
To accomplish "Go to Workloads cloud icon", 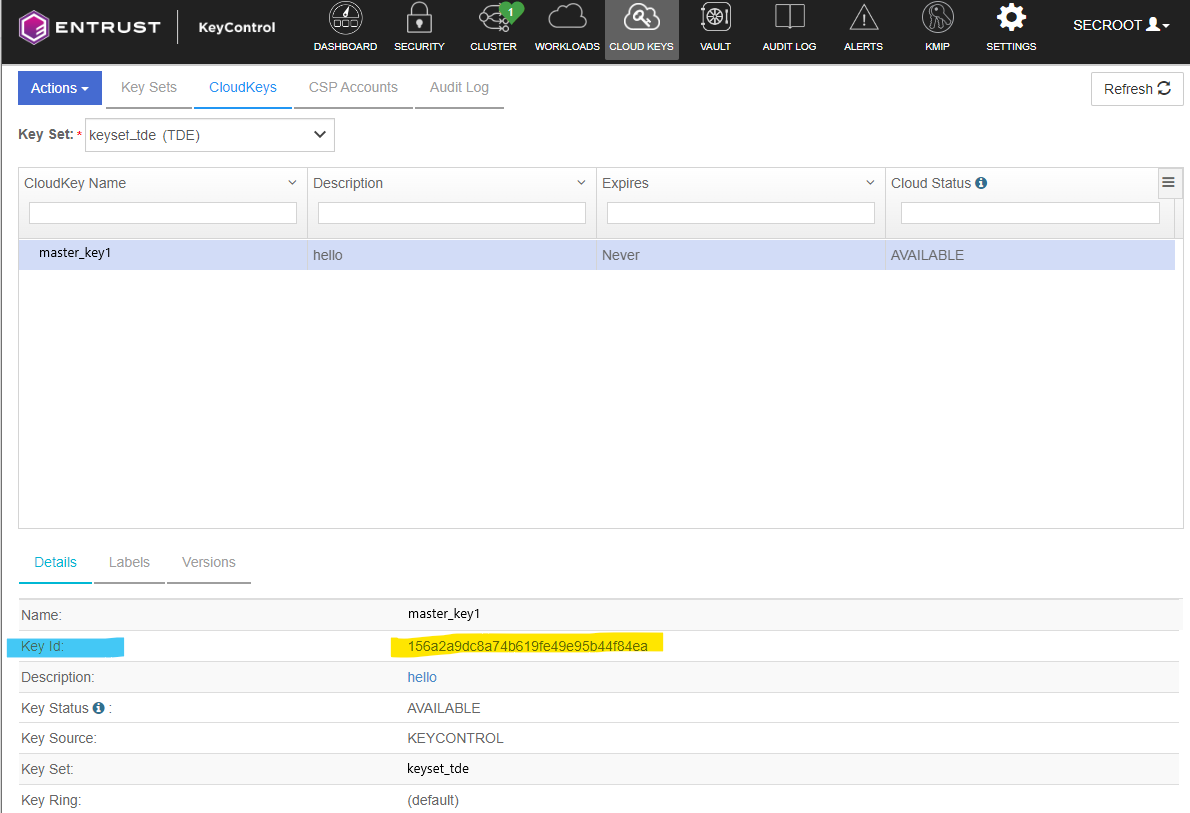I will (567, 18).
